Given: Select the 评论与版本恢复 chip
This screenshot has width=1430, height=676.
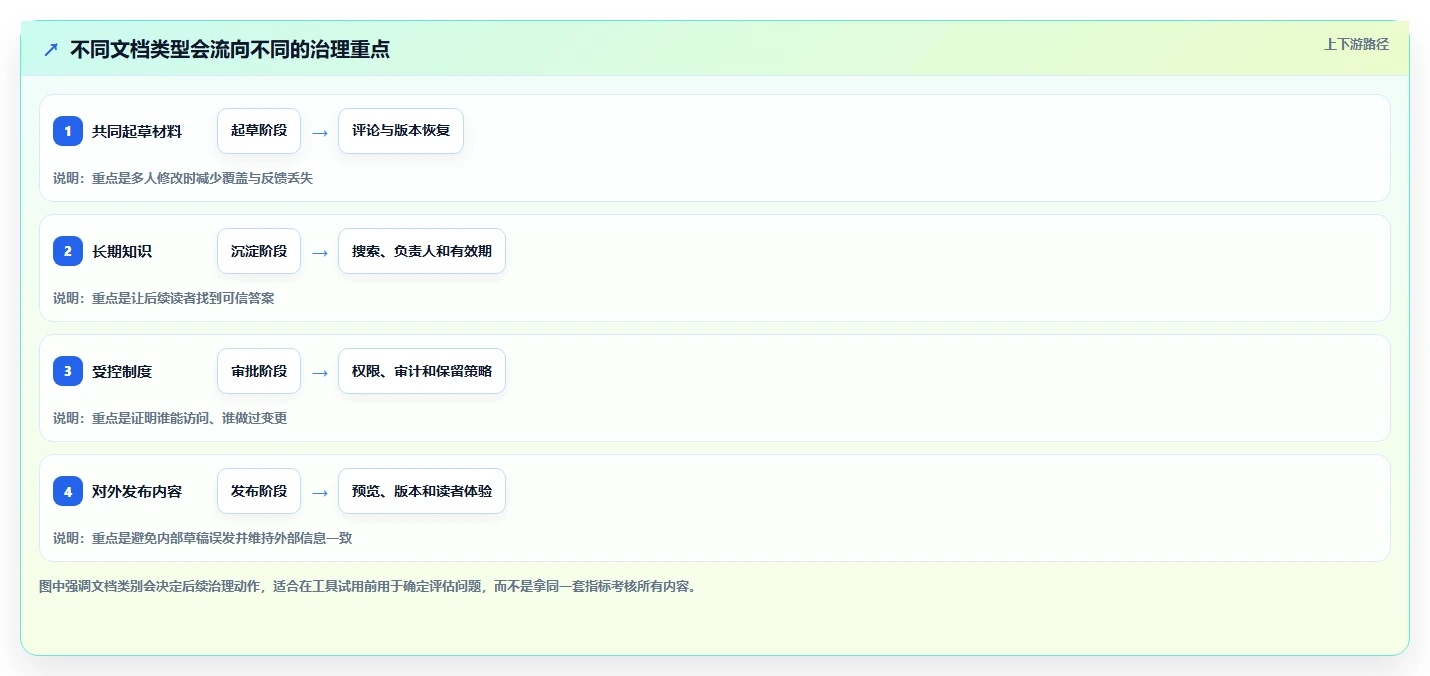Looking at the screenshot, I should click(x=401, y=131).
